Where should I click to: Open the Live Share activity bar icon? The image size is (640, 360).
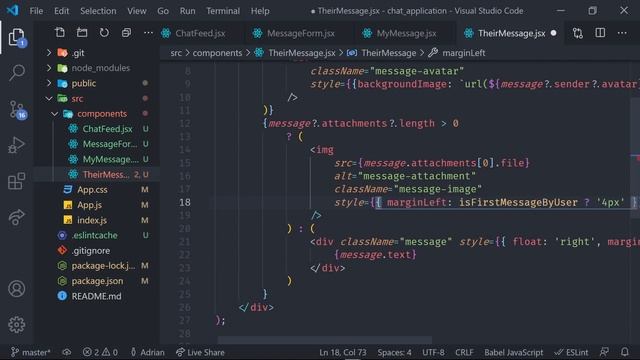(16, 217)
